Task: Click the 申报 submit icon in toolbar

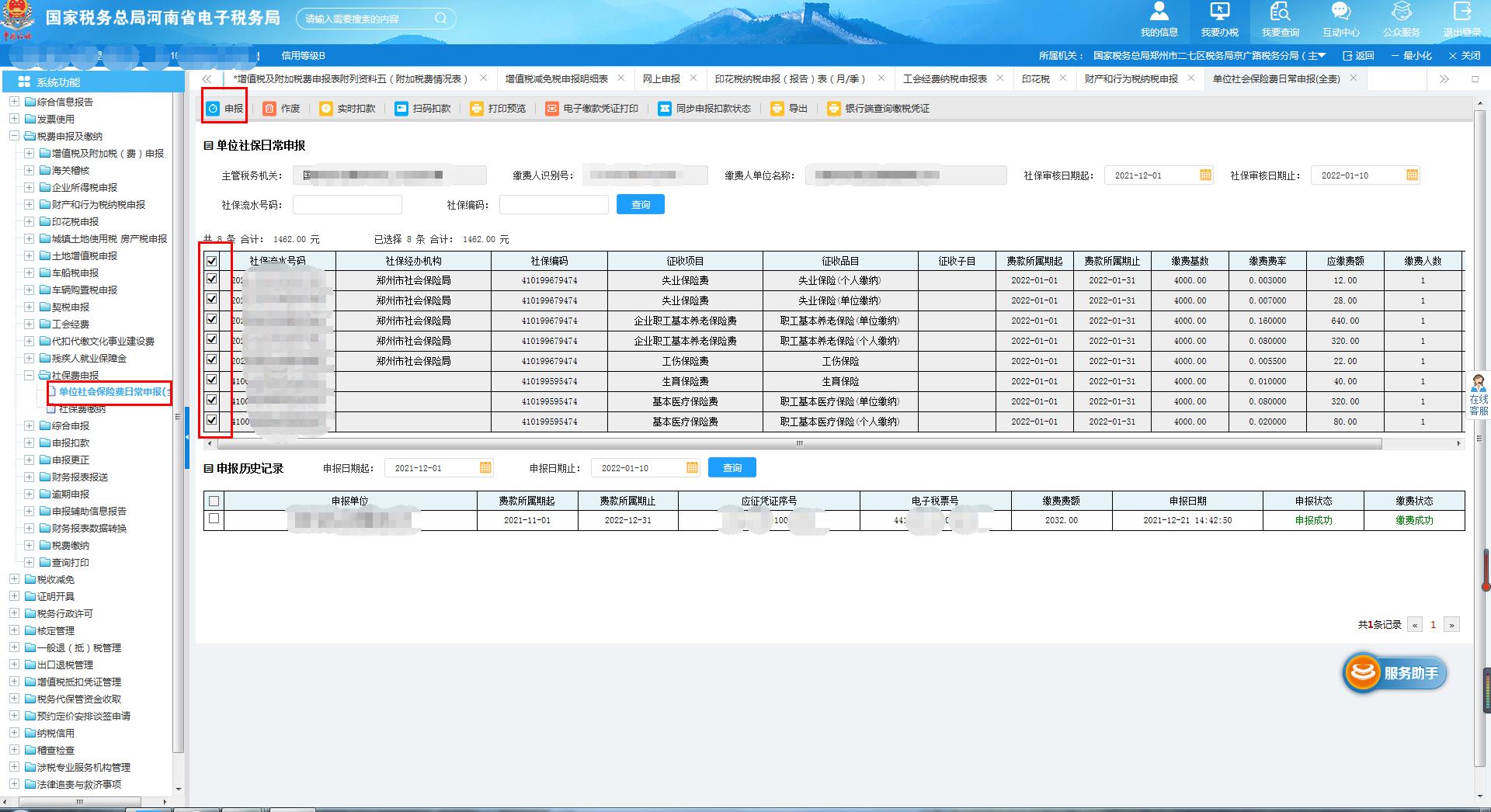Action: (214, 109)
